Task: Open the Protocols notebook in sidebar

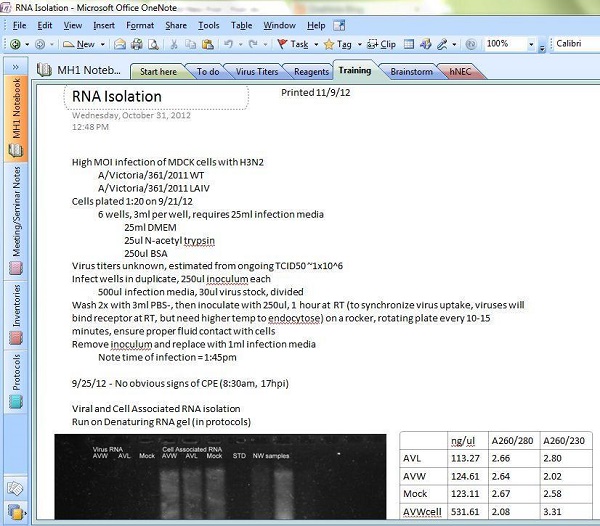Action: tap(16, 381)
